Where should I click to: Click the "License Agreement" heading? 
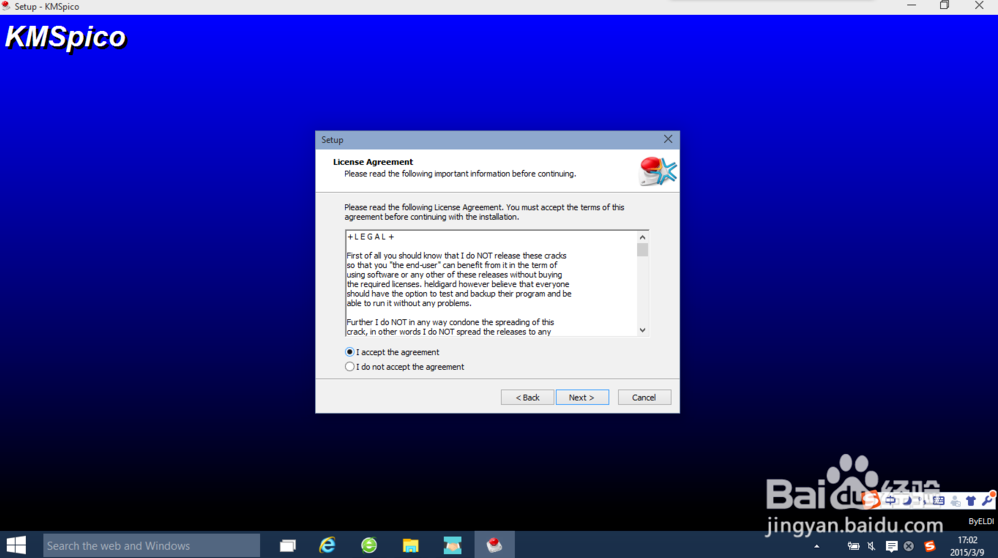click(x=373, y=162)
